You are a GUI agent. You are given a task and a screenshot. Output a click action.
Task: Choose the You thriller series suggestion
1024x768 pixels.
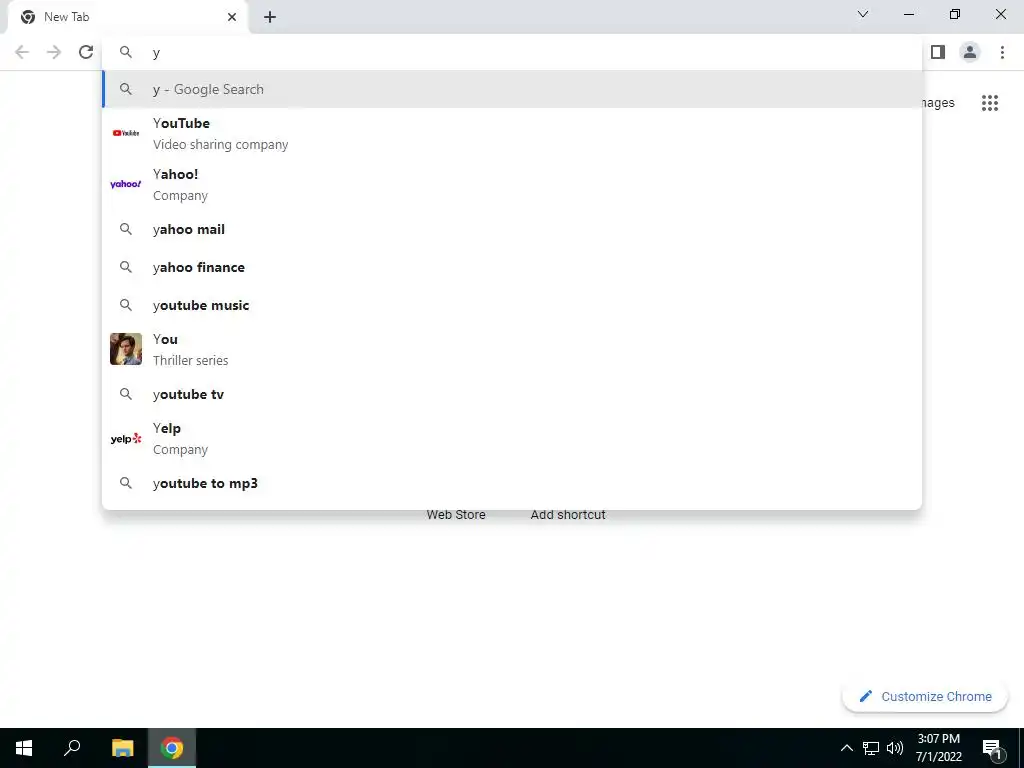[512, 349]
